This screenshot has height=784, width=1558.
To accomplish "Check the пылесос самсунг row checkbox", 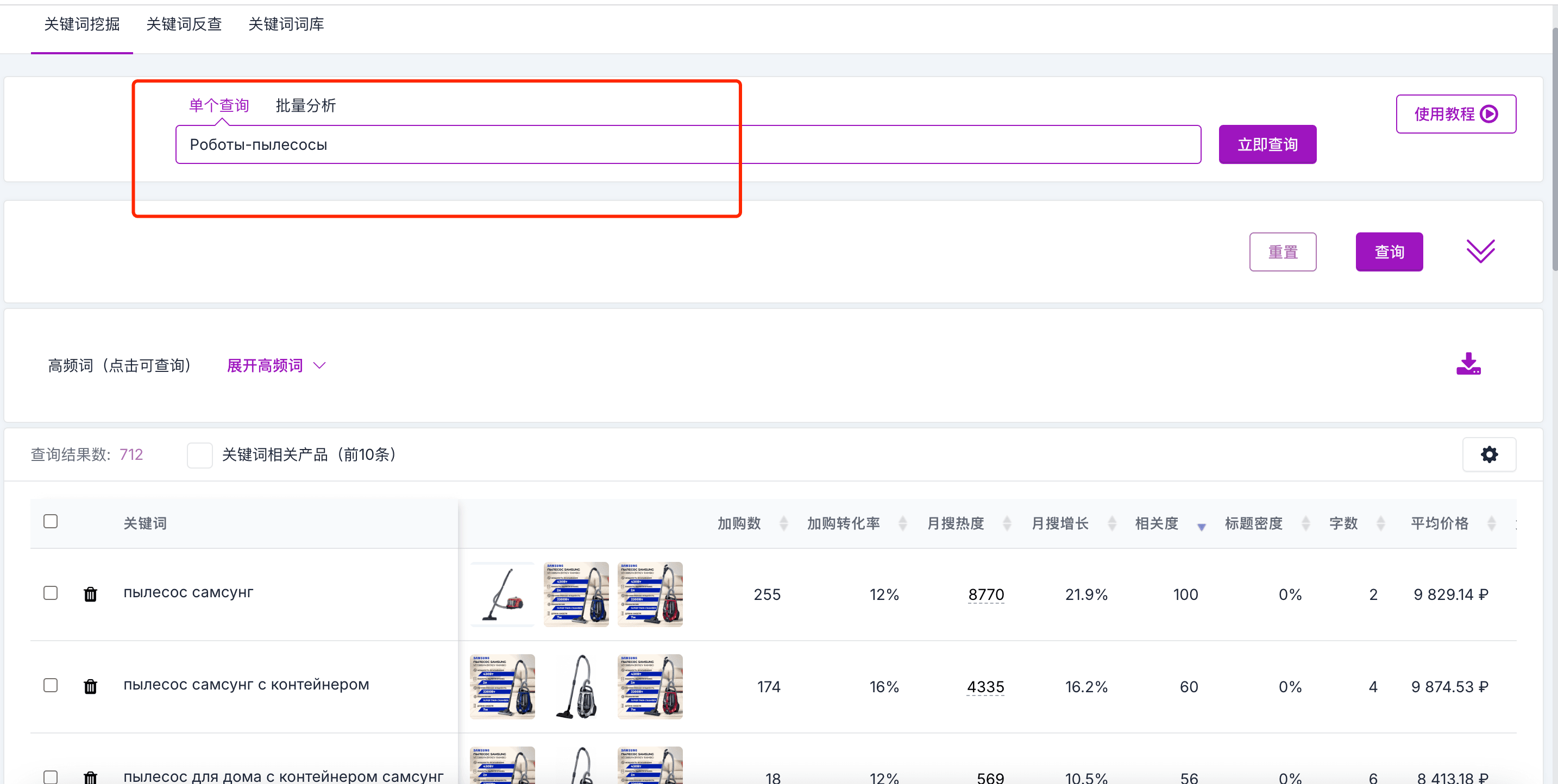I will (x=51, y=593).
